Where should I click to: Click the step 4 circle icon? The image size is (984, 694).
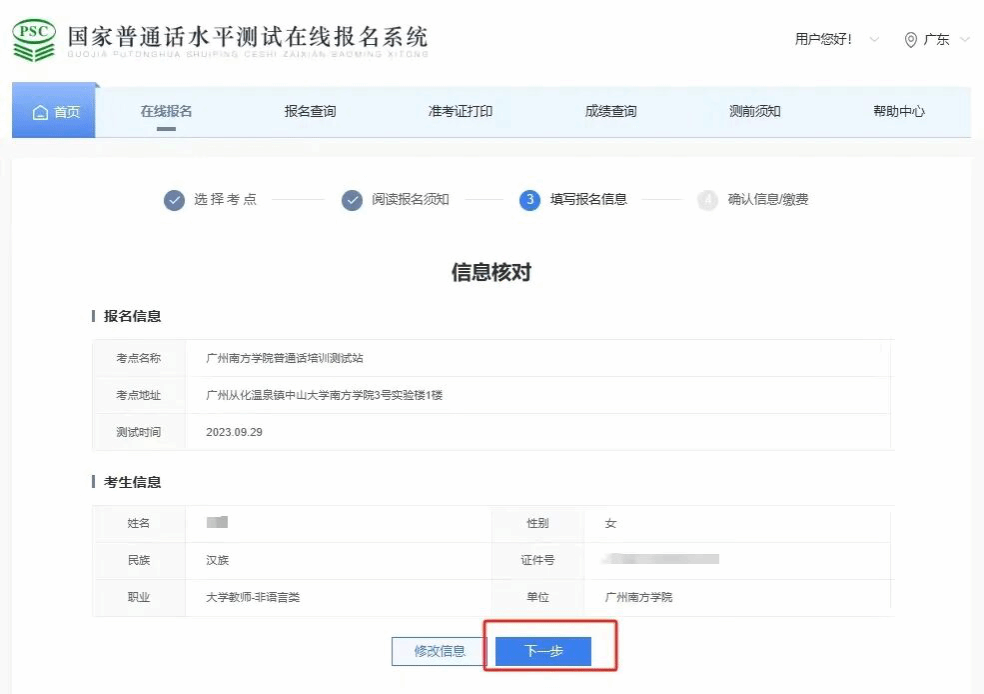708,200
